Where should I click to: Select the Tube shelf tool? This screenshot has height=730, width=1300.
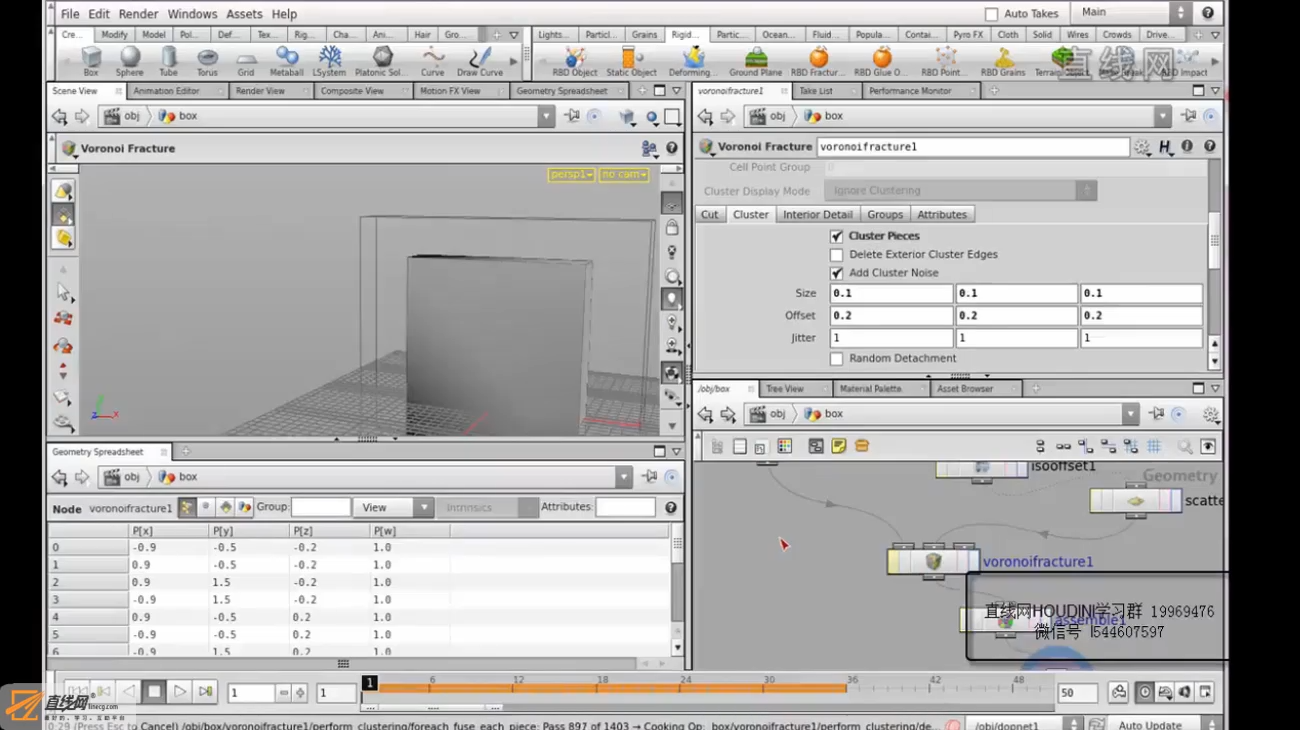click(x=168, y=60)
